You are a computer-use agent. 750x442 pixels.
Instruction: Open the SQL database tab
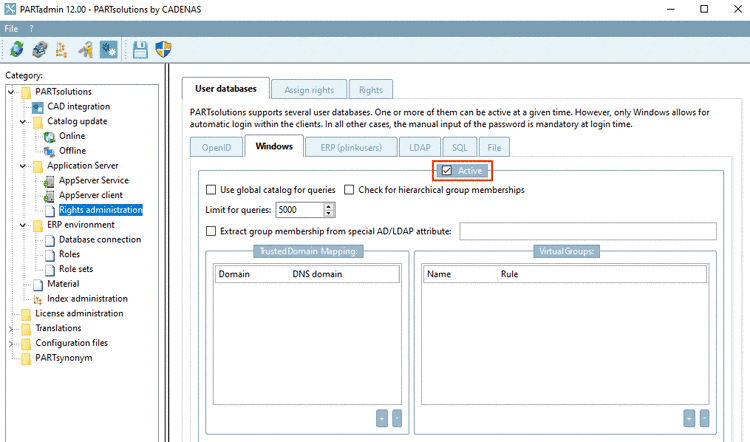460,147
